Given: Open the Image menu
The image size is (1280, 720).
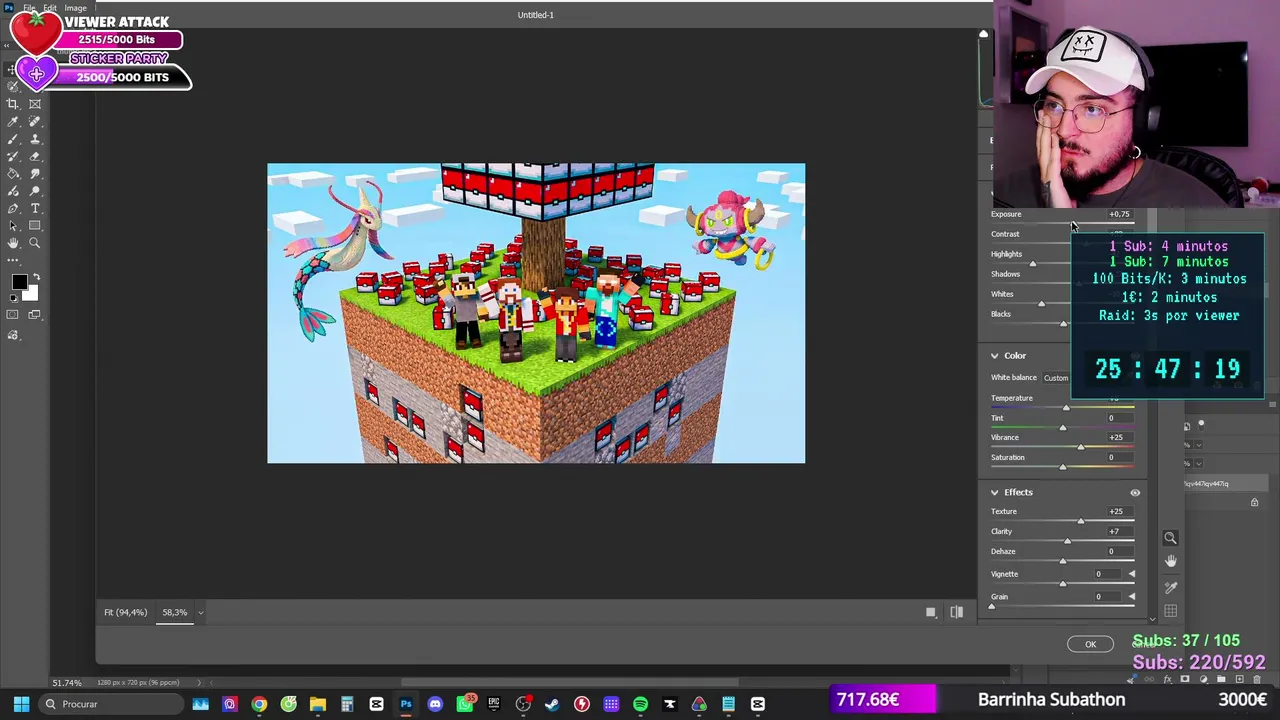Looking at the screenshot, I should [x=75, y=8].
